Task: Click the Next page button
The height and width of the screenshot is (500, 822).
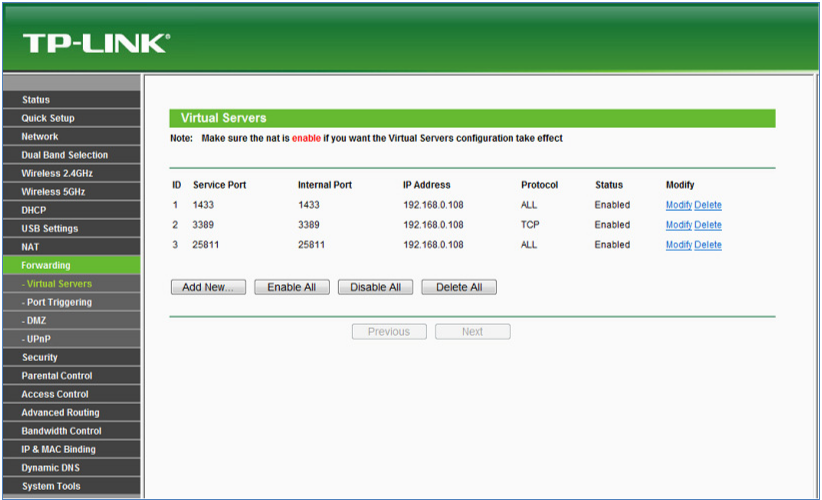Action: pos(472,332)
